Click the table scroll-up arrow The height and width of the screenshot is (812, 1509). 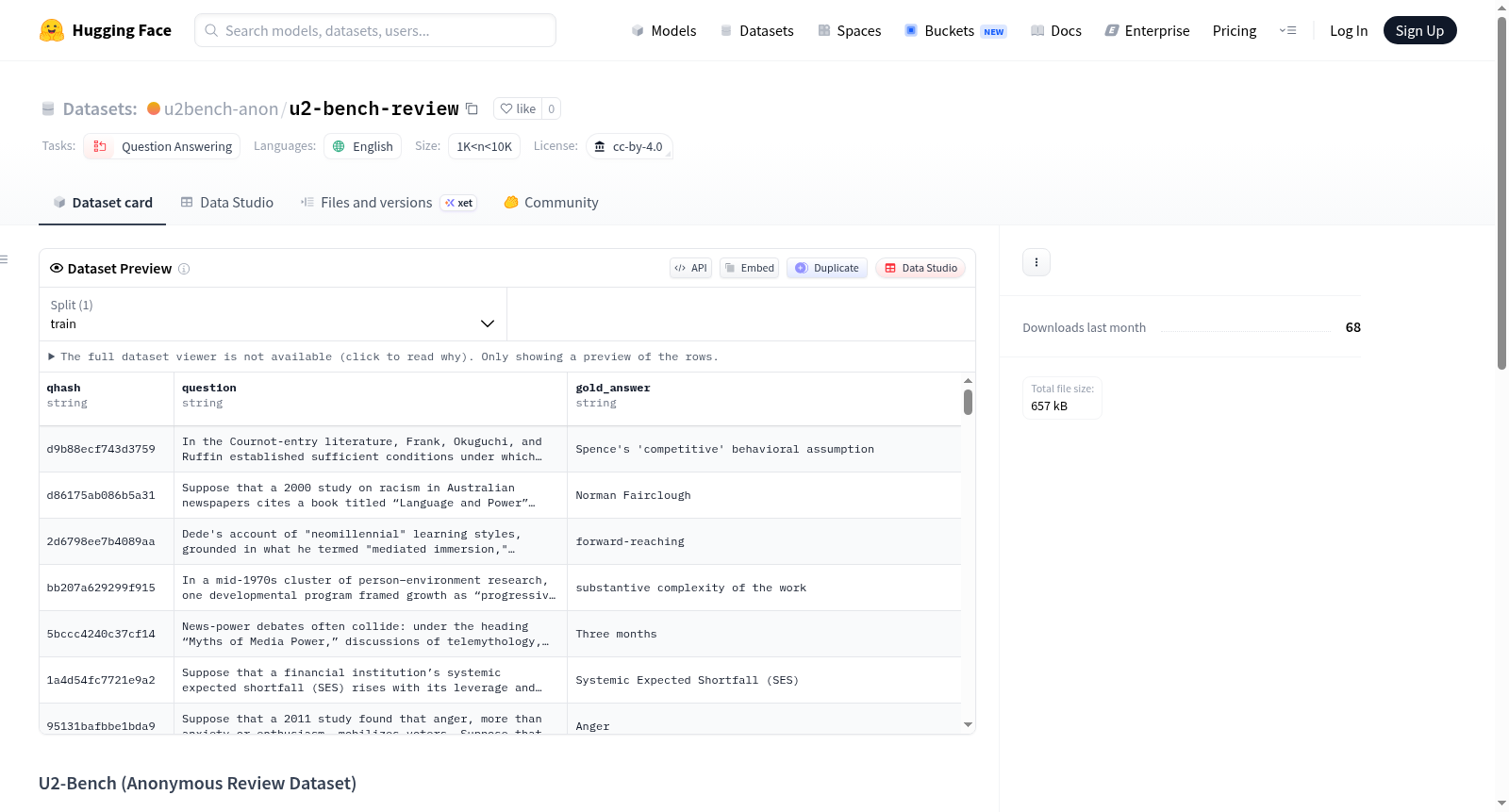click(968, 380)
